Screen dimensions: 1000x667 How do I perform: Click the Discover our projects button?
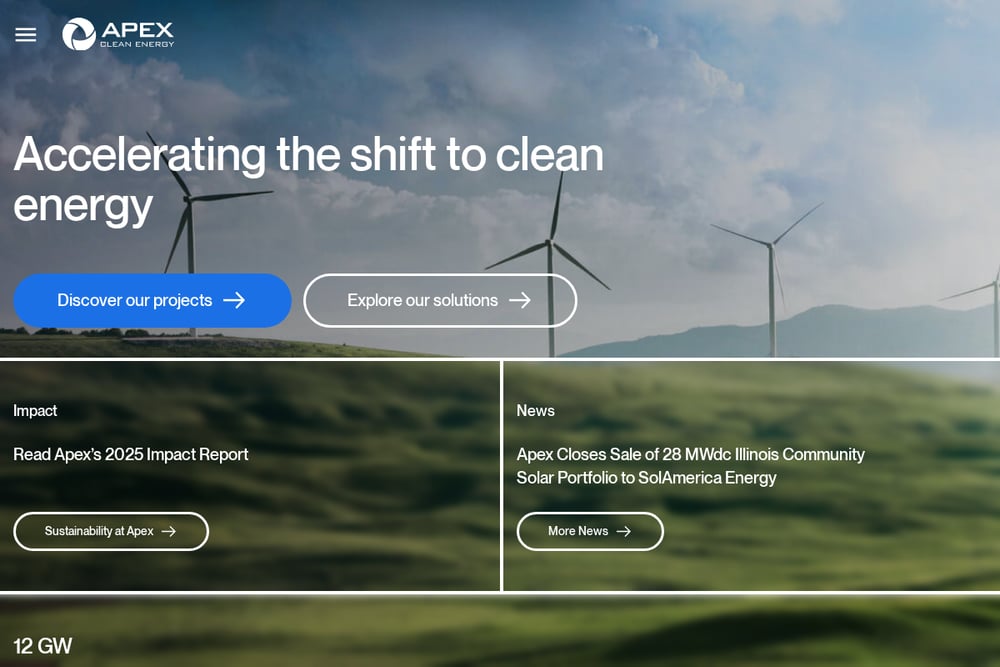click(152, 300)
